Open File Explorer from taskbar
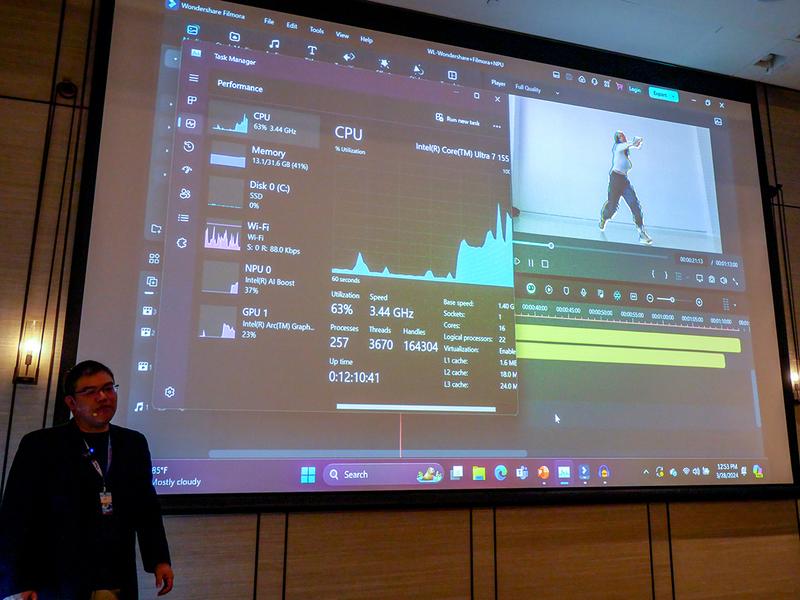The height and width of the screenshot is (600, 800). 479,474
